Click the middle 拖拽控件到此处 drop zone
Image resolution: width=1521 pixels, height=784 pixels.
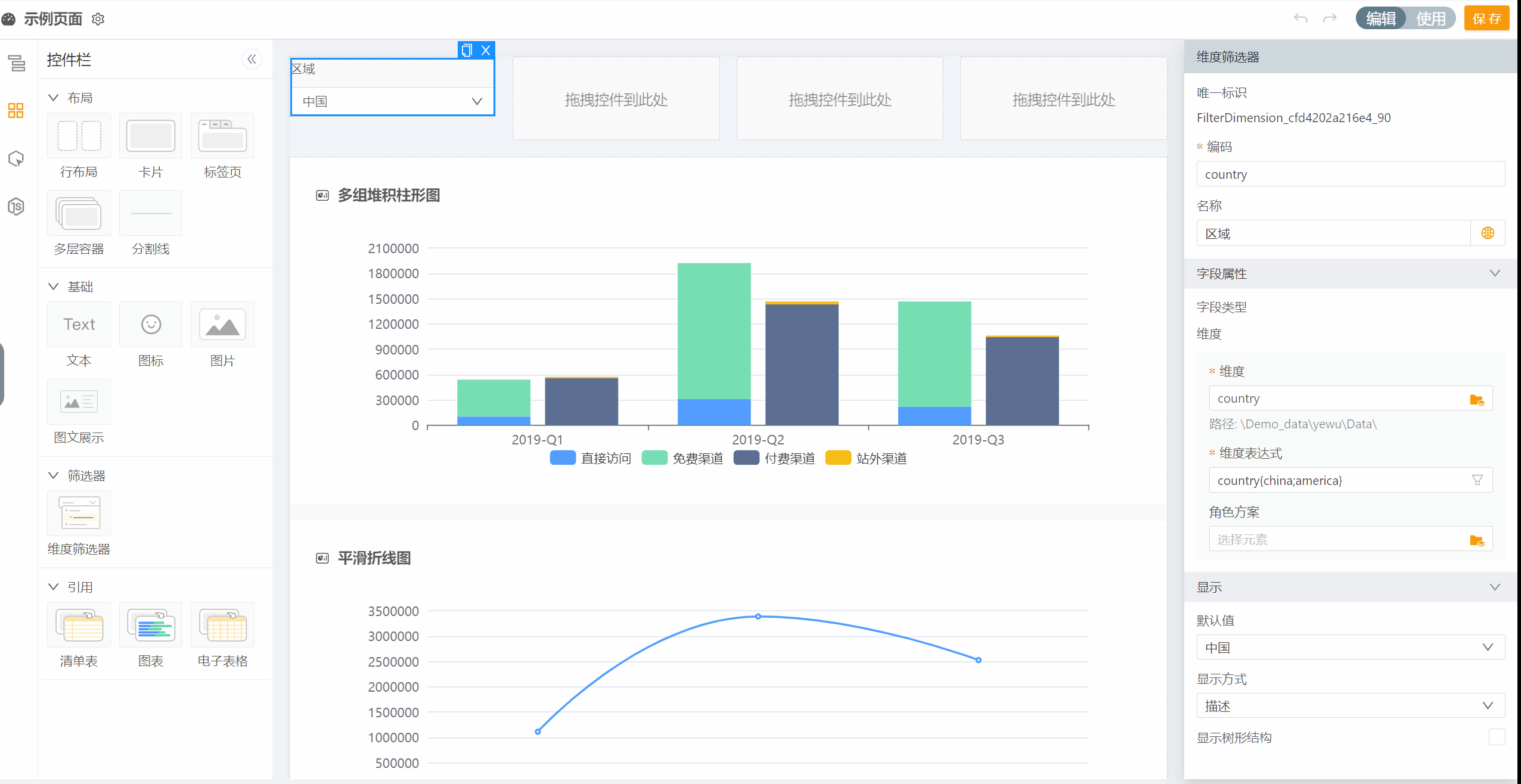coord(840,98)
